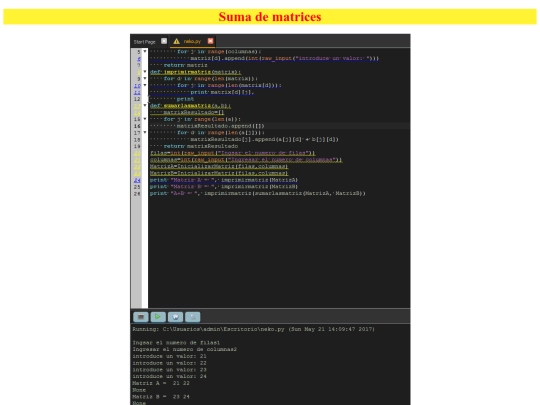Collapse the sumarlasmatriz function fold arrow
Image resolution: width=540 pixels, height=405 pixels.
145,106
